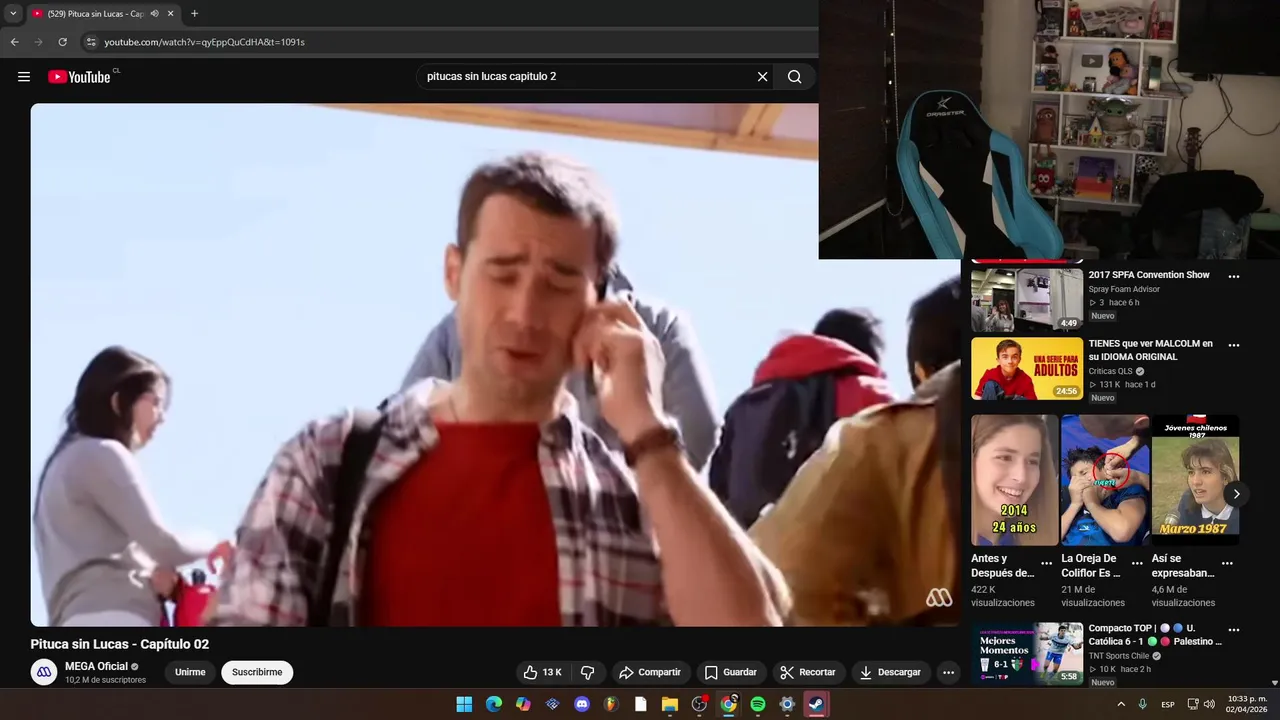Image resolution: width=1280 pixels, height=720 pixels.
Task: Open options for Antes y Después short
Action: 1046,563
